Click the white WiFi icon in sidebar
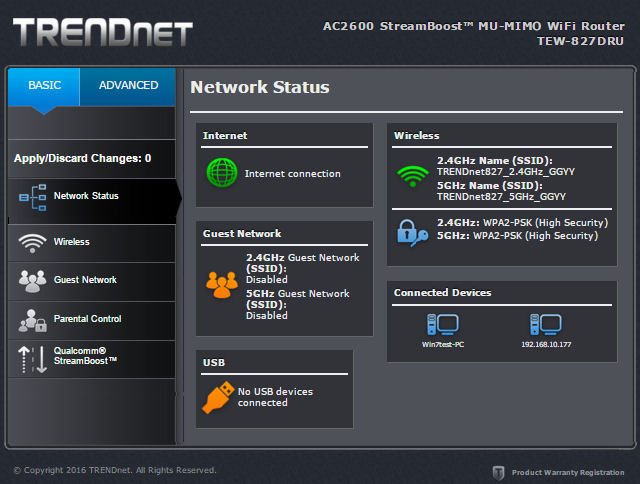640x484 pixels. click(32, 243)
